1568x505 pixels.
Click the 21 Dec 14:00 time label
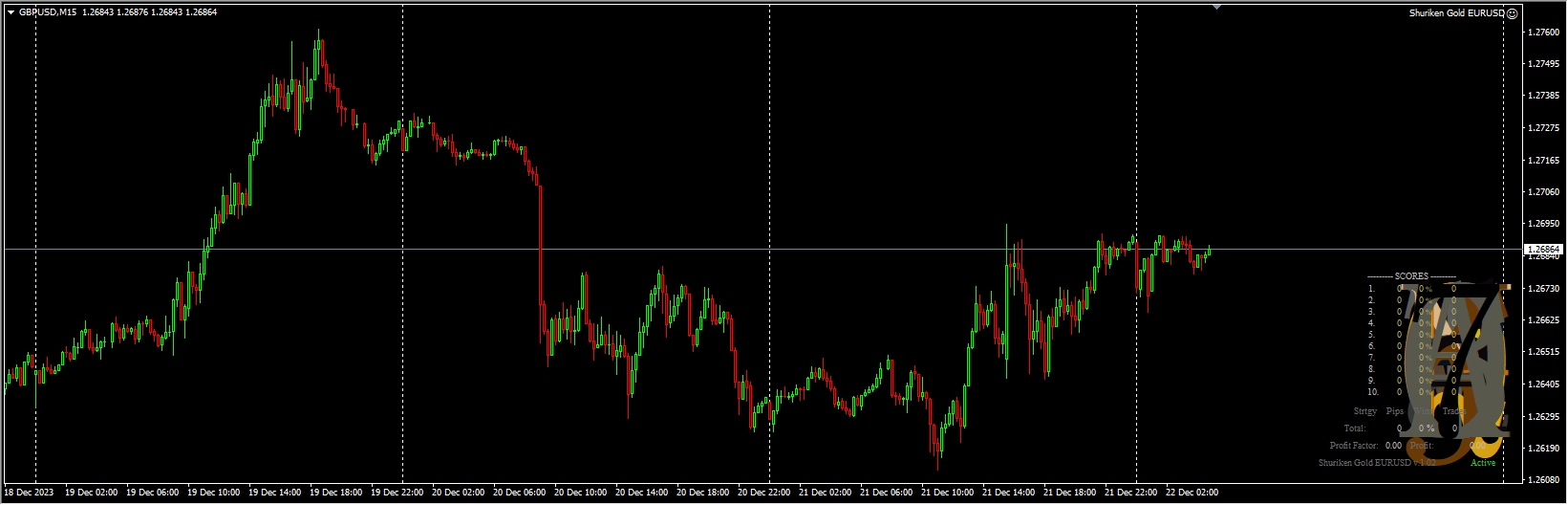pyautogui.click(x=1009, y=493)
